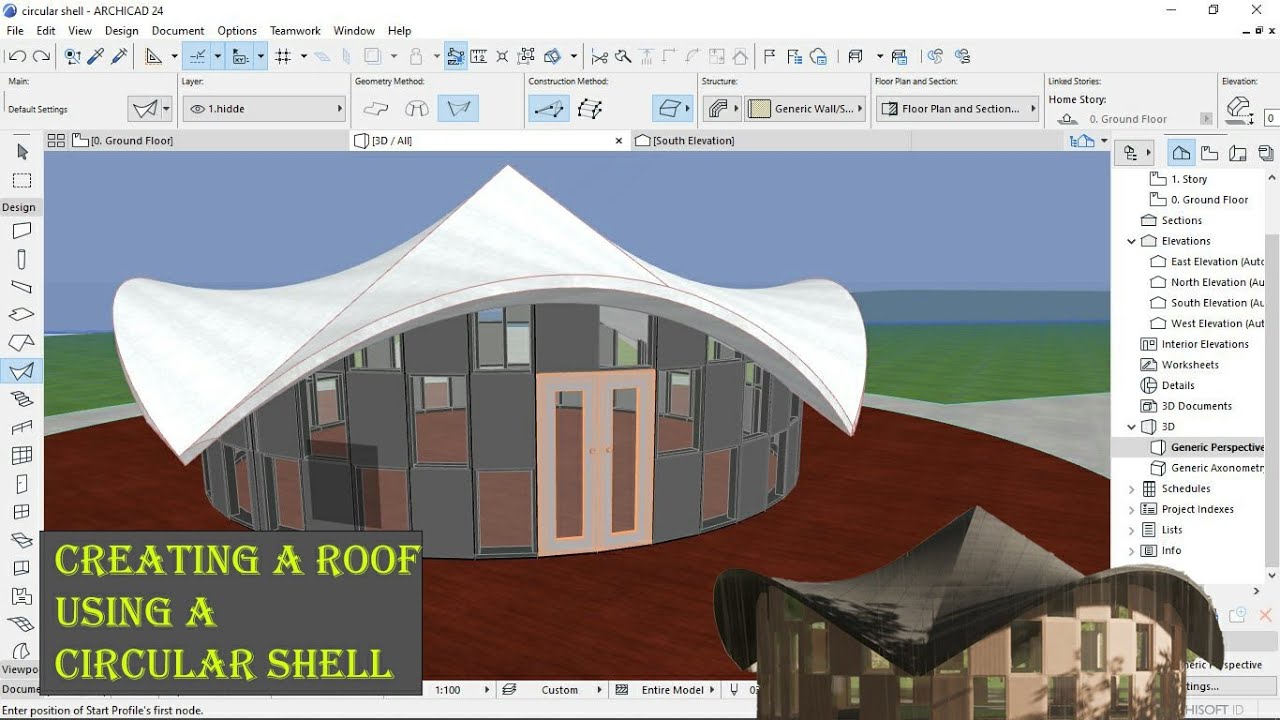
Task: Select the Railing tool
Action: [x=22, y=427]
